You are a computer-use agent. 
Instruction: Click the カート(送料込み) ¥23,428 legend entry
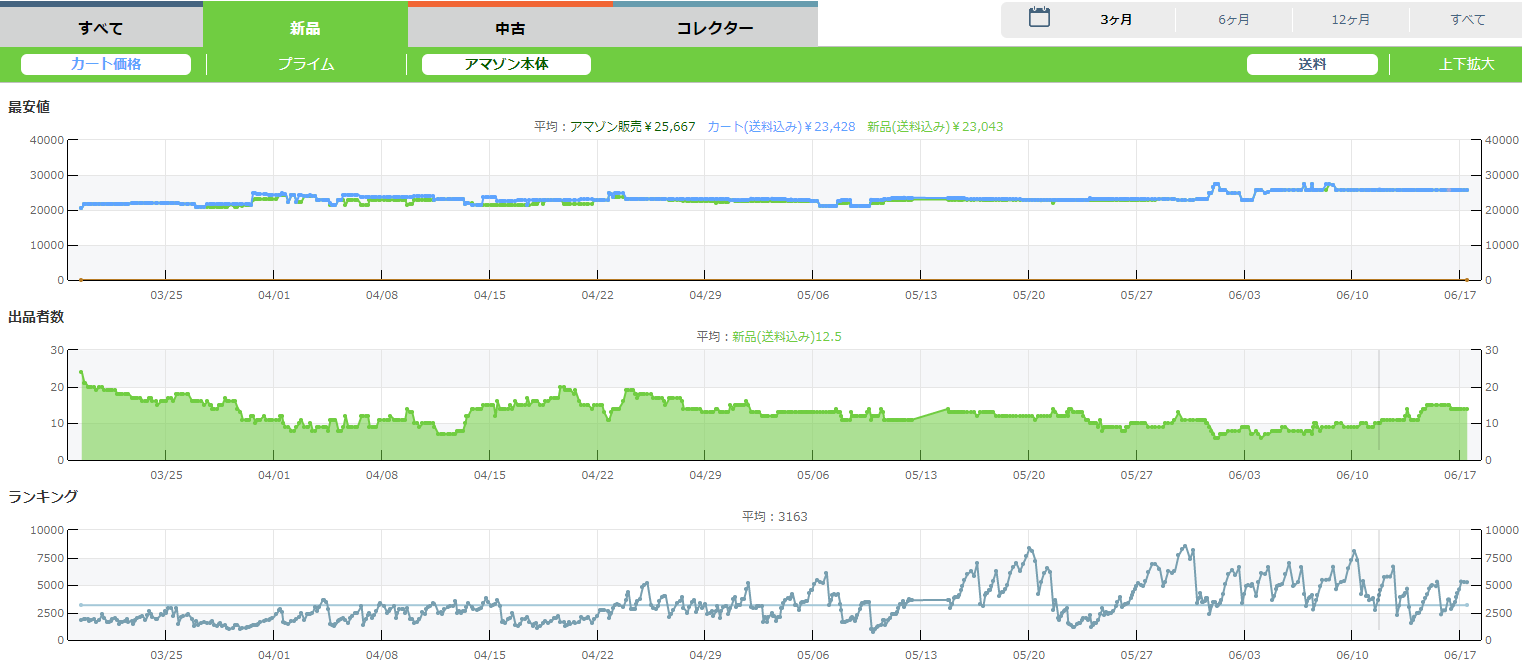point(781,127)
